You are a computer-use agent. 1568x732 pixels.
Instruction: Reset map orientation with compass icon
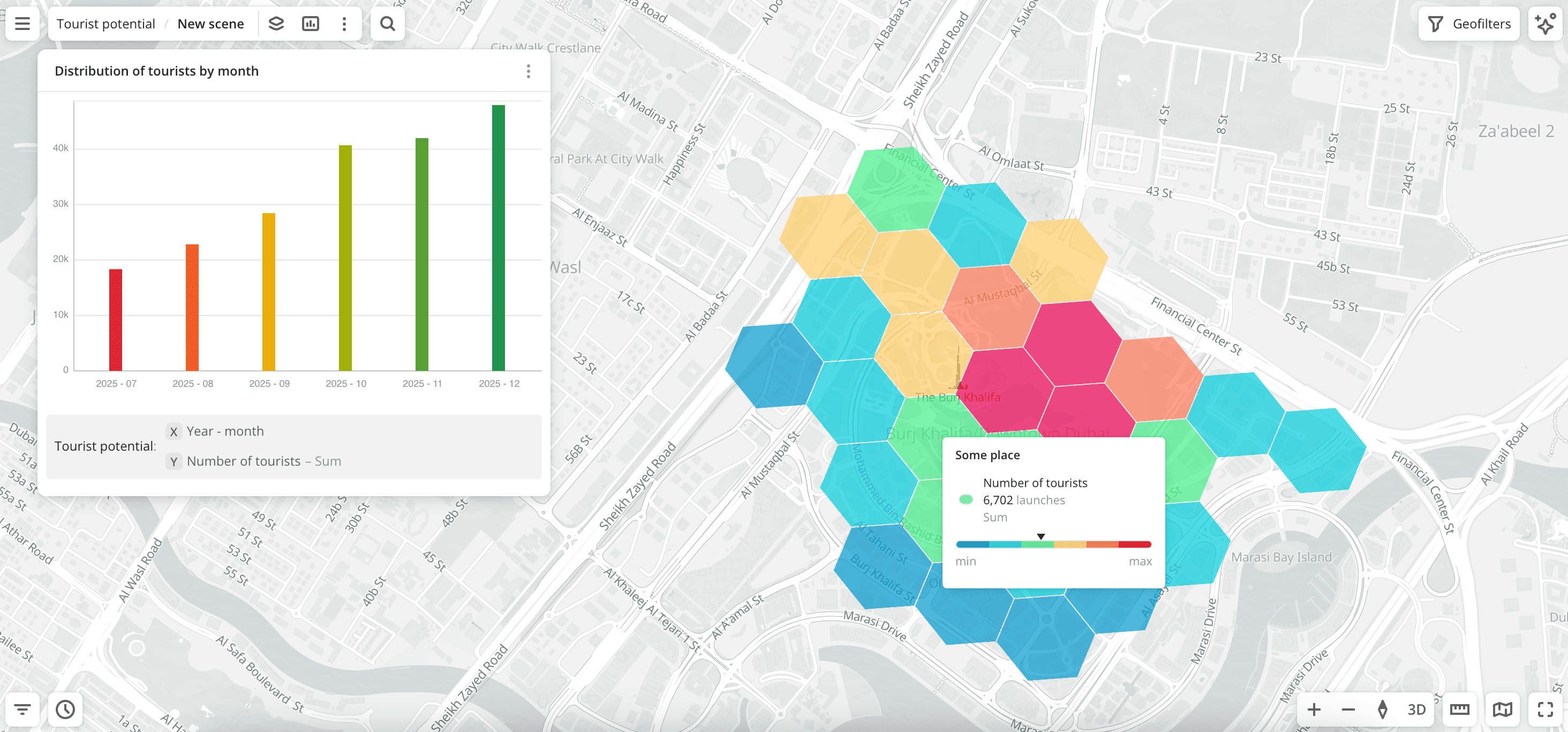tap(1382, 709)
